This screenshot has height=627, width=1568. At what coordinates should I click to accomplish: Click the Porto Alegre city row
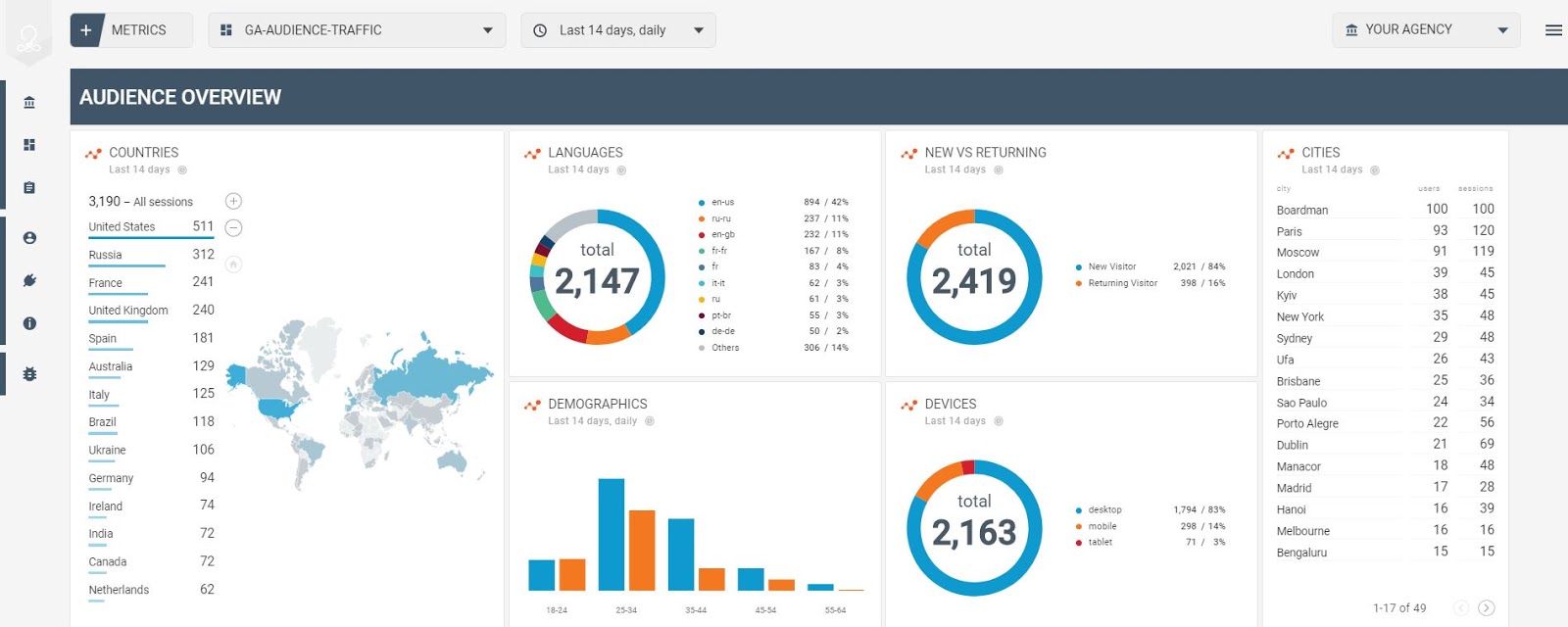click(1385, 423)
